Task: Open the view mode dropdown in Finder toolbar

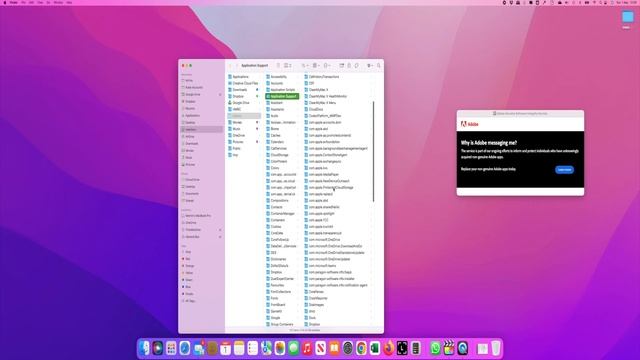Action: tap(288, 65)
